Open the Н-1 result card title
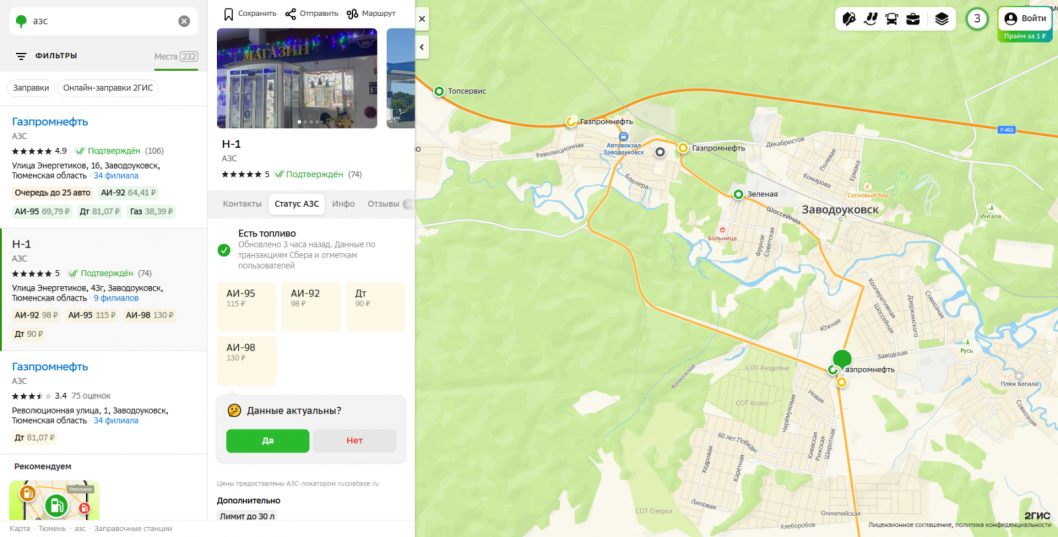The width and height of the screenshot is (1058, 537). coord(22,244)
